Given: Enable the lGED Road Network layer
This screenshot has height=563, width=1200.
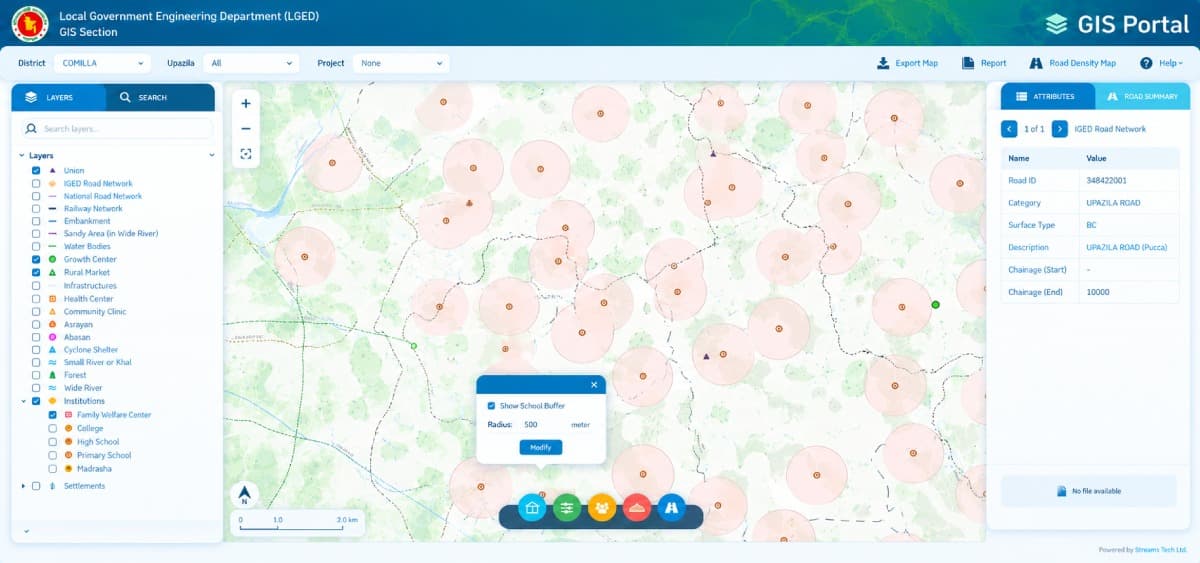Looking at the screenshot, I should click(36, 184).
